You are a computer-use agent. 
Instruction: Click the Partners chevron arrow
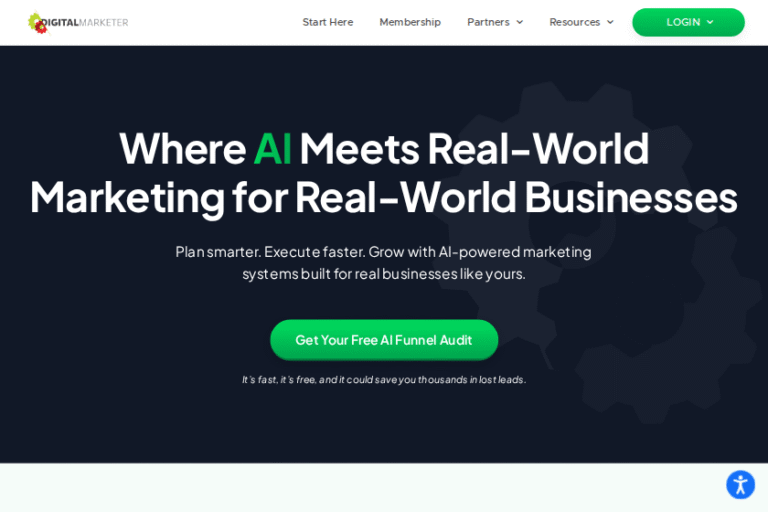[x=520, y=22]
